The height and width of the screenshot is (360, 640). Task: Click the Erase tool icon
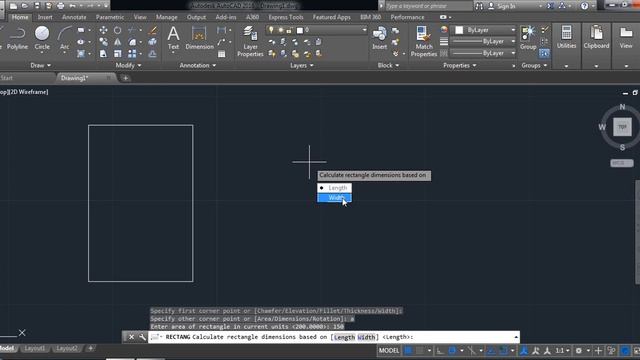click(153, 30)
